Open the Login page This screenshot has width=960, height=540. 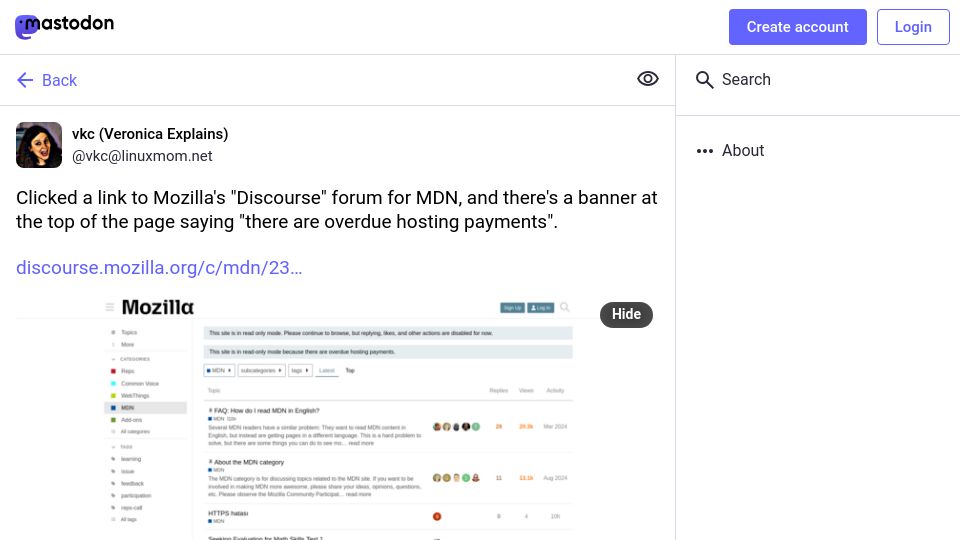(913, 27)
